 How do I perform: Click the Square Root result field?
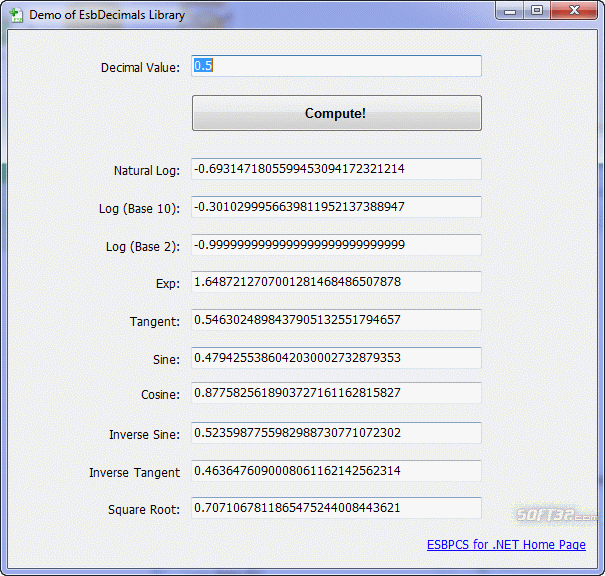tap(336, 508)
